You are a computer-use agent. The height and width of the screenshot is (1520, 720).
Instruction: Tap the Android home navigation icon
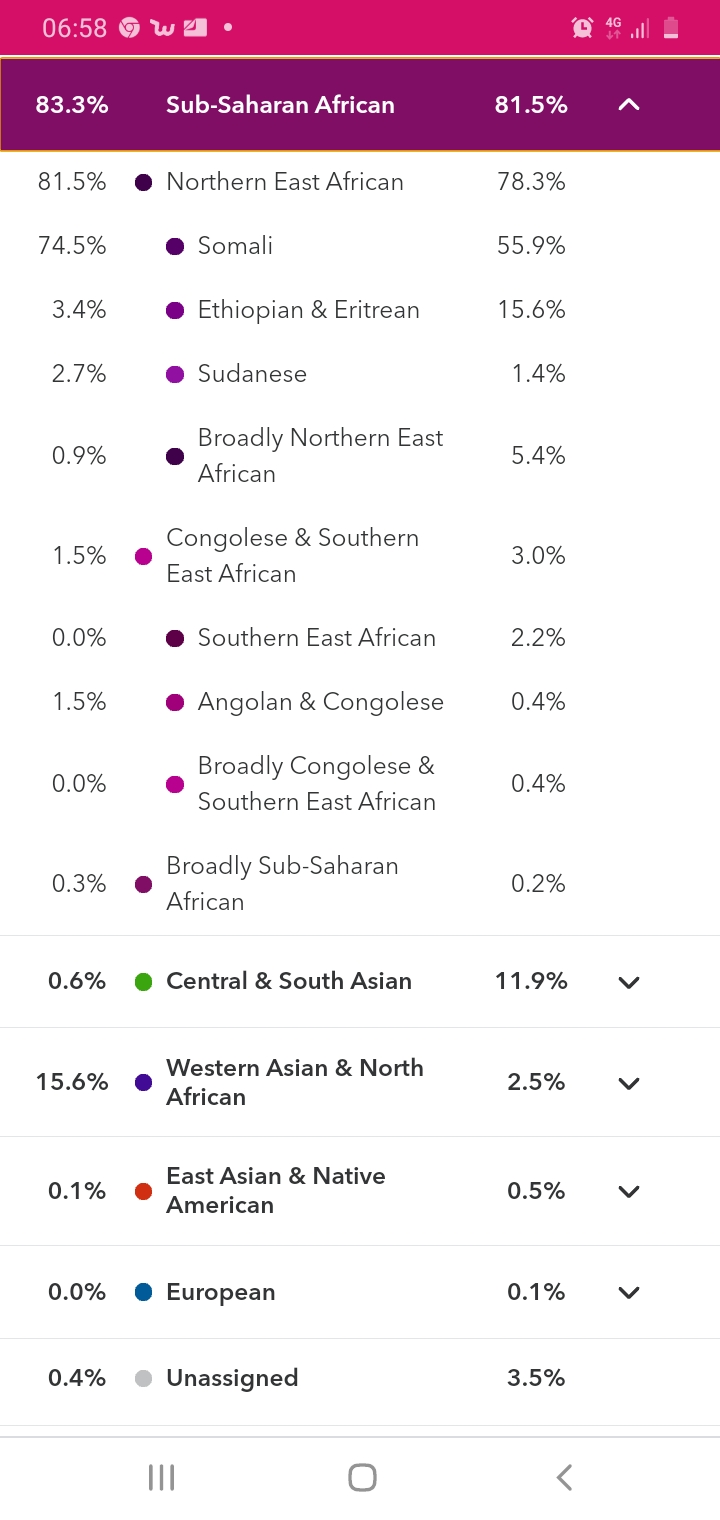pyautogui.click(x=362, y=1477)
